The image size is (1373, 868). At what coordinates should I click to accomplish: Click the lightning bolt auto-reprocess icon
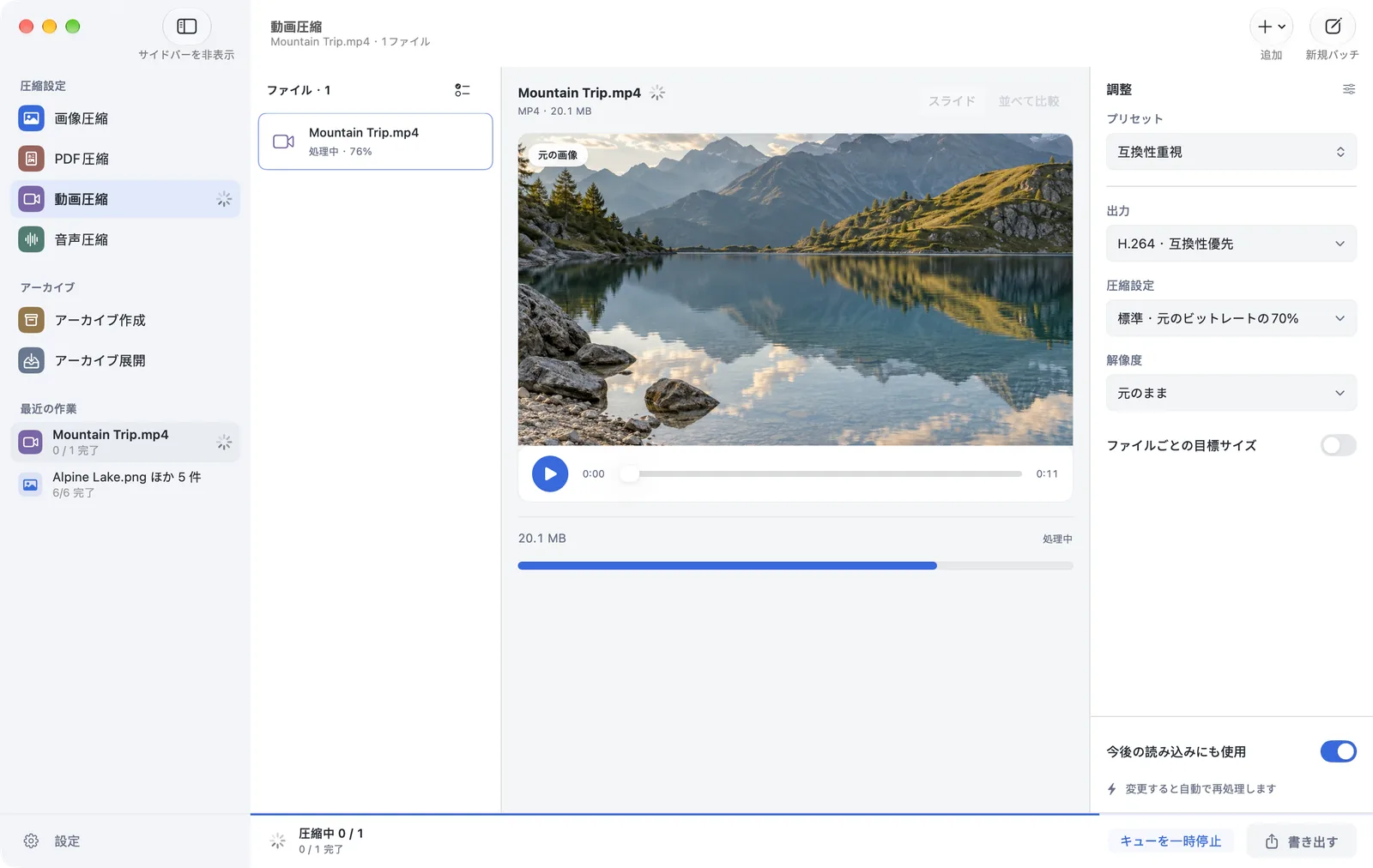[x=1112, y=789]
